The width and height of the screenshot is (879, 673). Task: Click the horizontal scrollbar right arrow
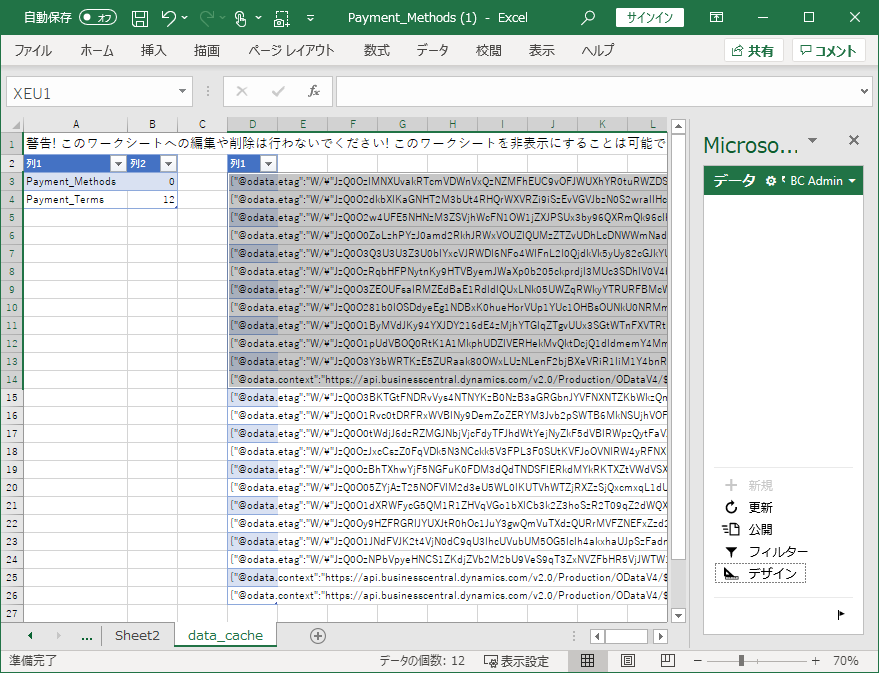tap(661, 636)
